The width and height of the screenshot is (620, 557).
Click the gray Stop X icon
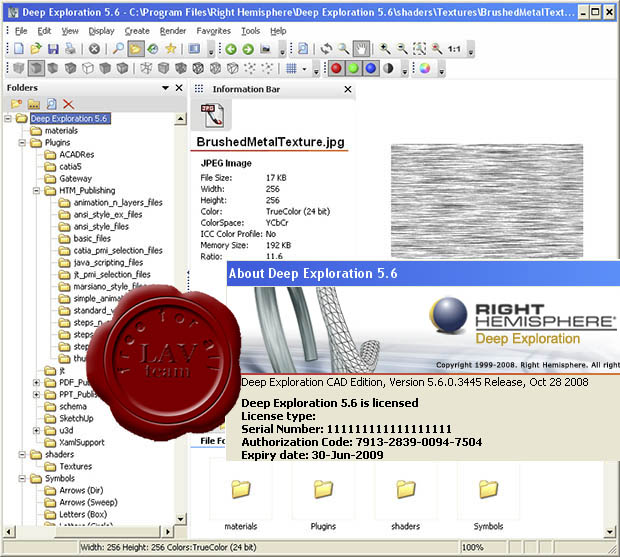[x=94, y=49]
